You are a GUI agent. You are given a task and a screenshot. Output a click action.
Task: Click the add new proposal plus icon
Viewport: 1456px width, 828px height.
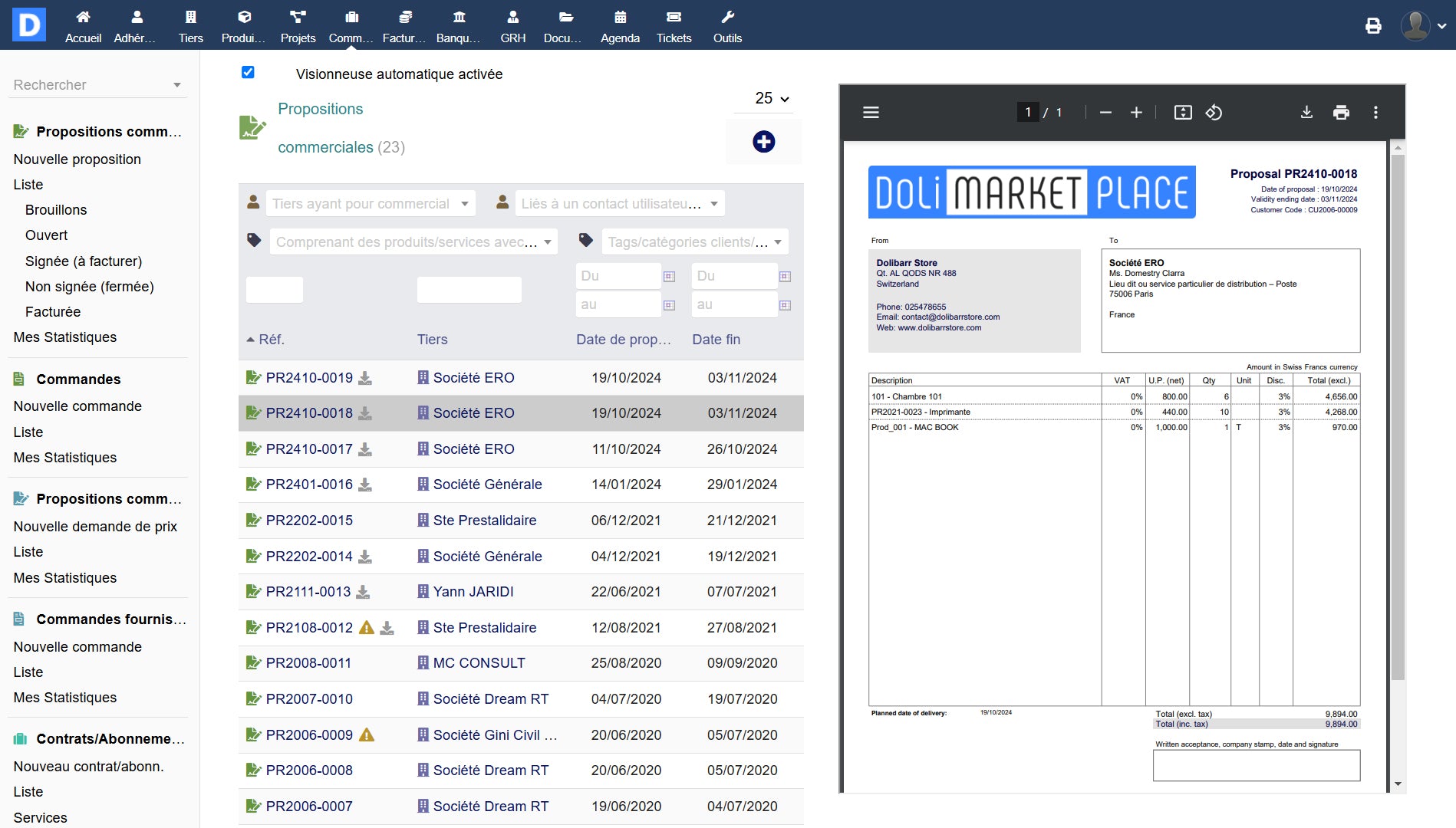coord(763,142)
